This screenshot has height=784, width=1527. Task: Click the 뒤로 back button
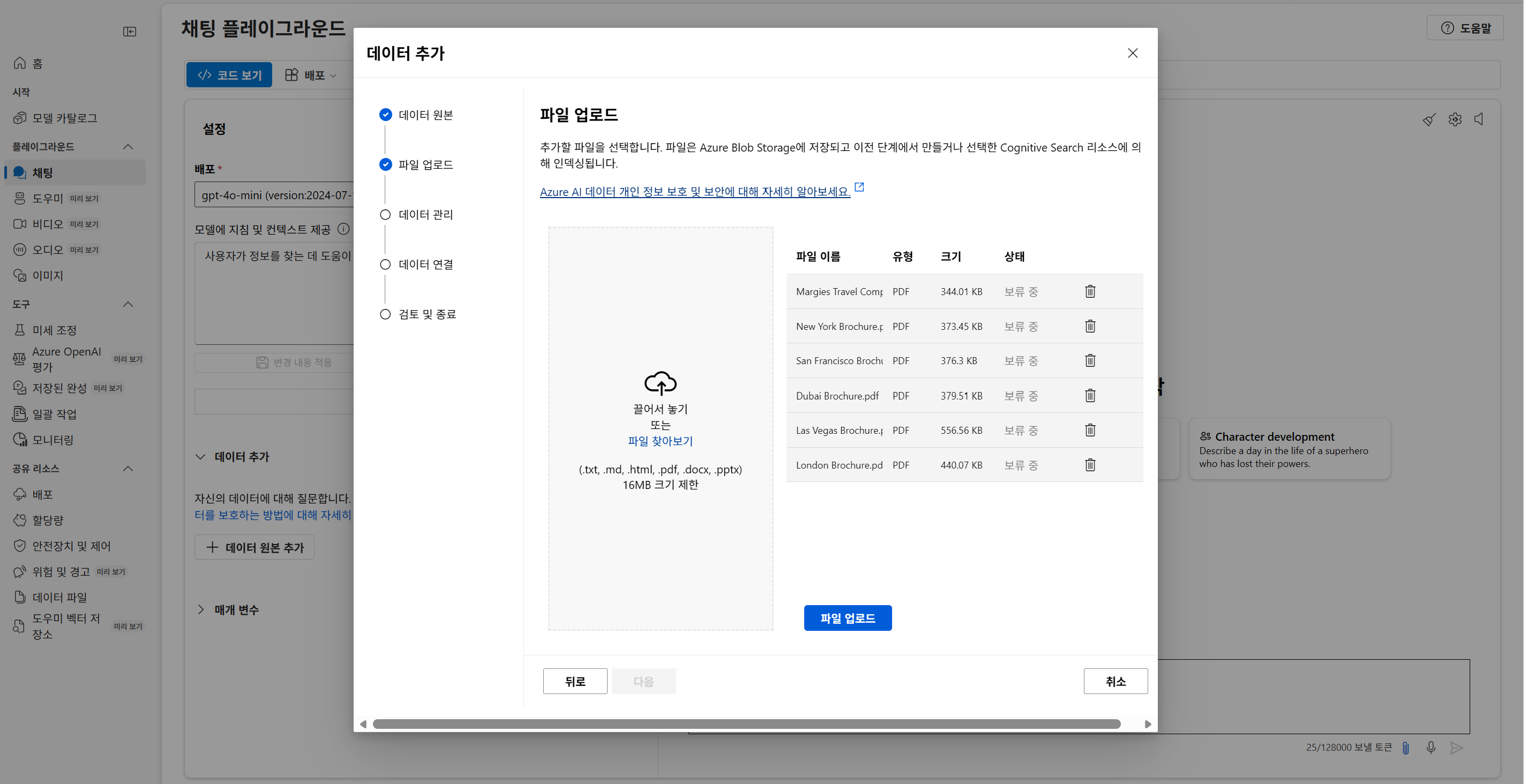pos(575,682)
